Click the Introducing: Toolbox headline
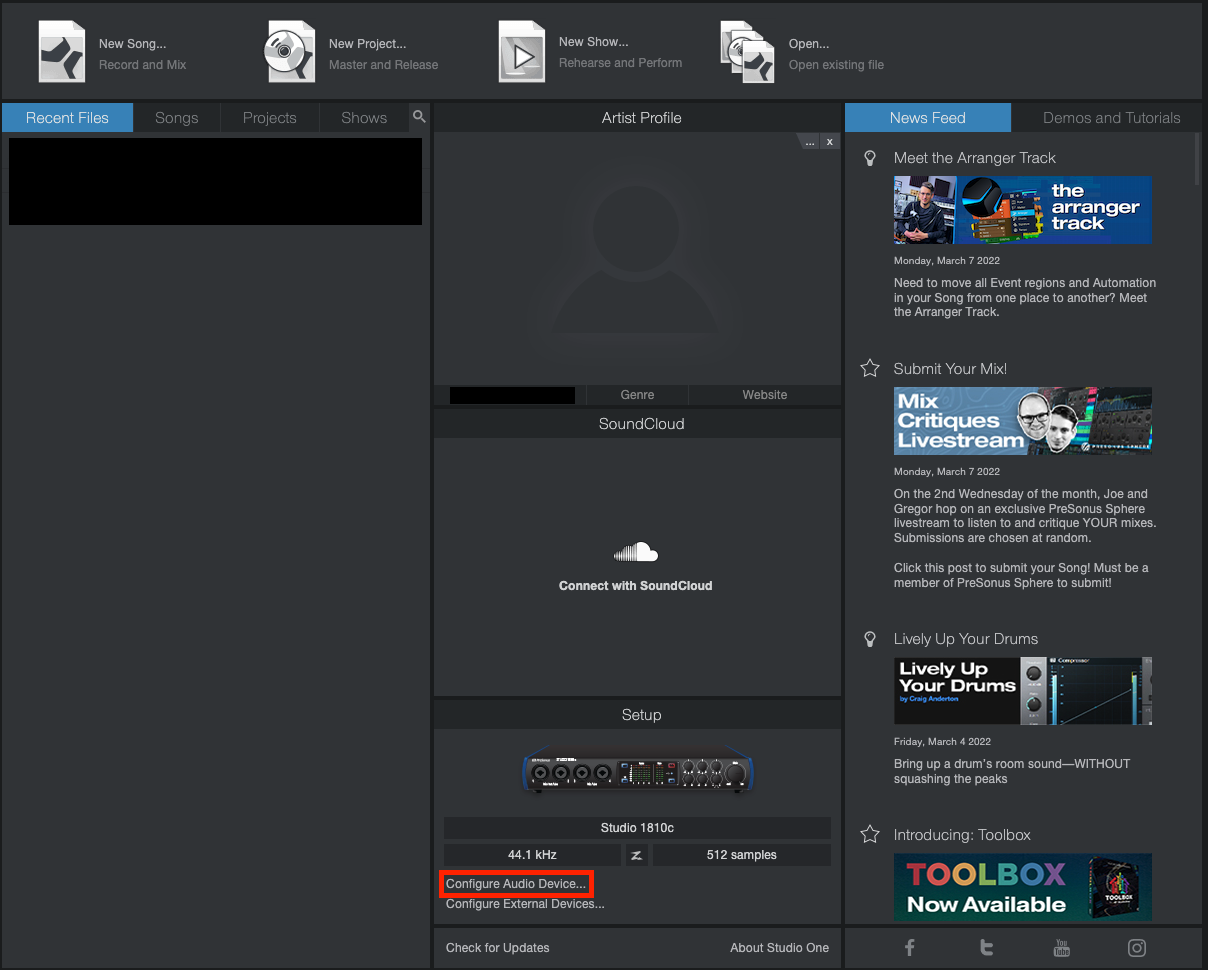The image size is (1208, 970). point(962,835)
